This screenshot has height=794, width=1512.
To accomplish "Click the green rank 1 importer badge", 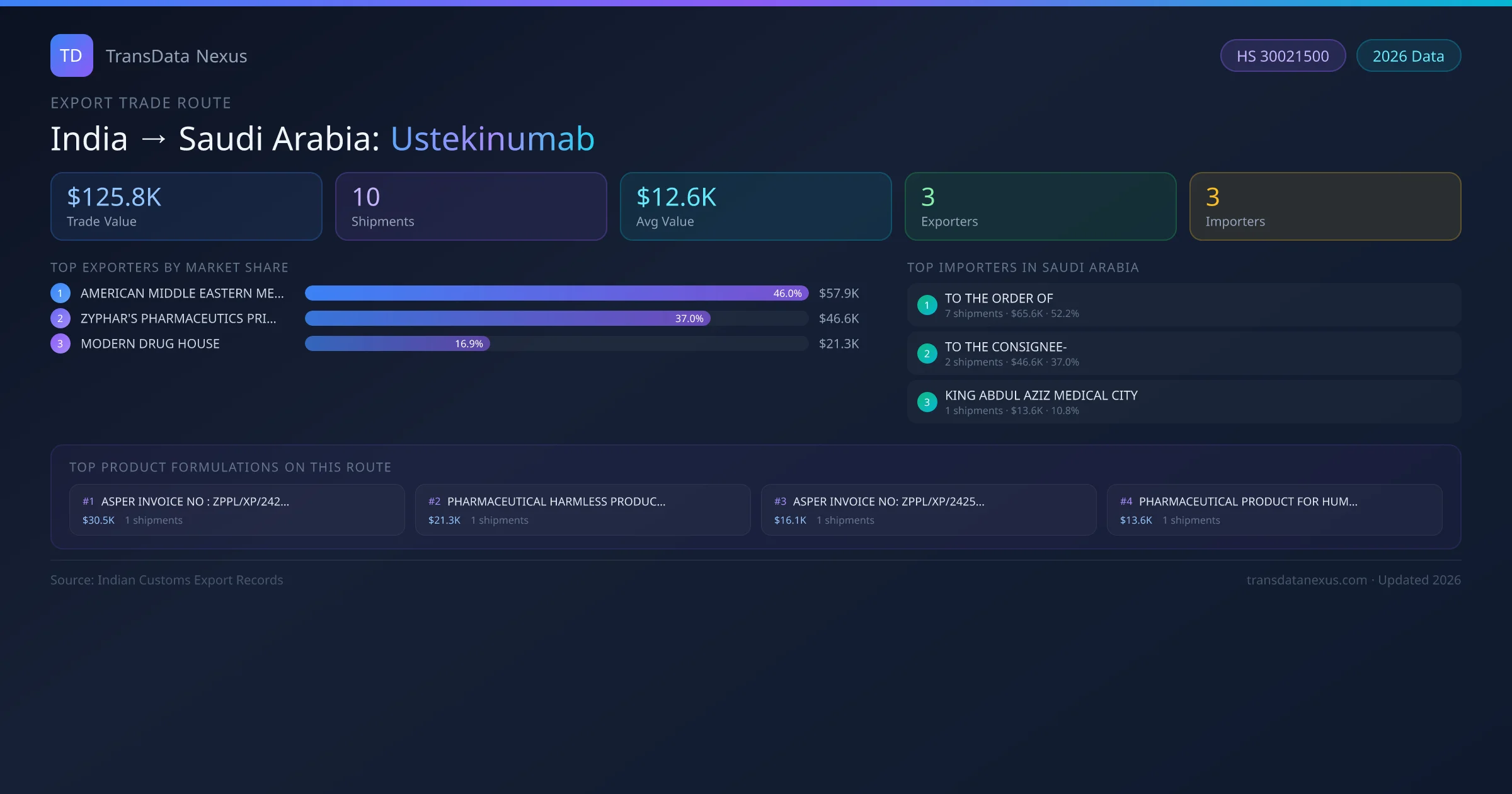I will tap(927, 305).
